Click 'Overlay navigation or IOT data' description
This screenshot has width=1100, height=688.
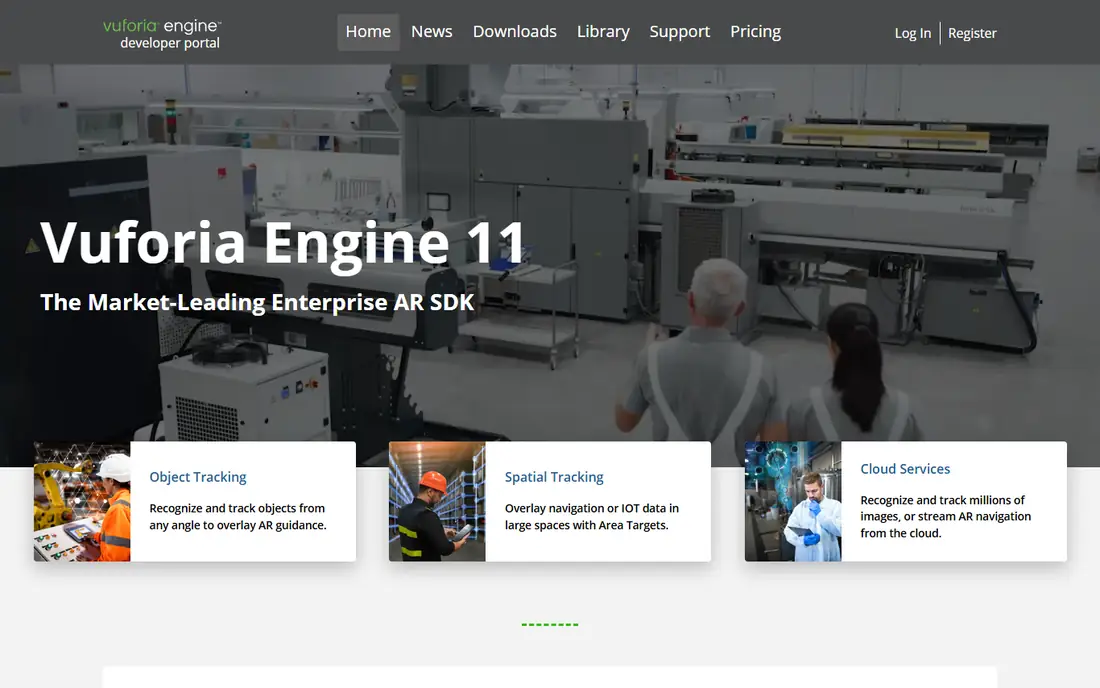[x=592, y=517]
